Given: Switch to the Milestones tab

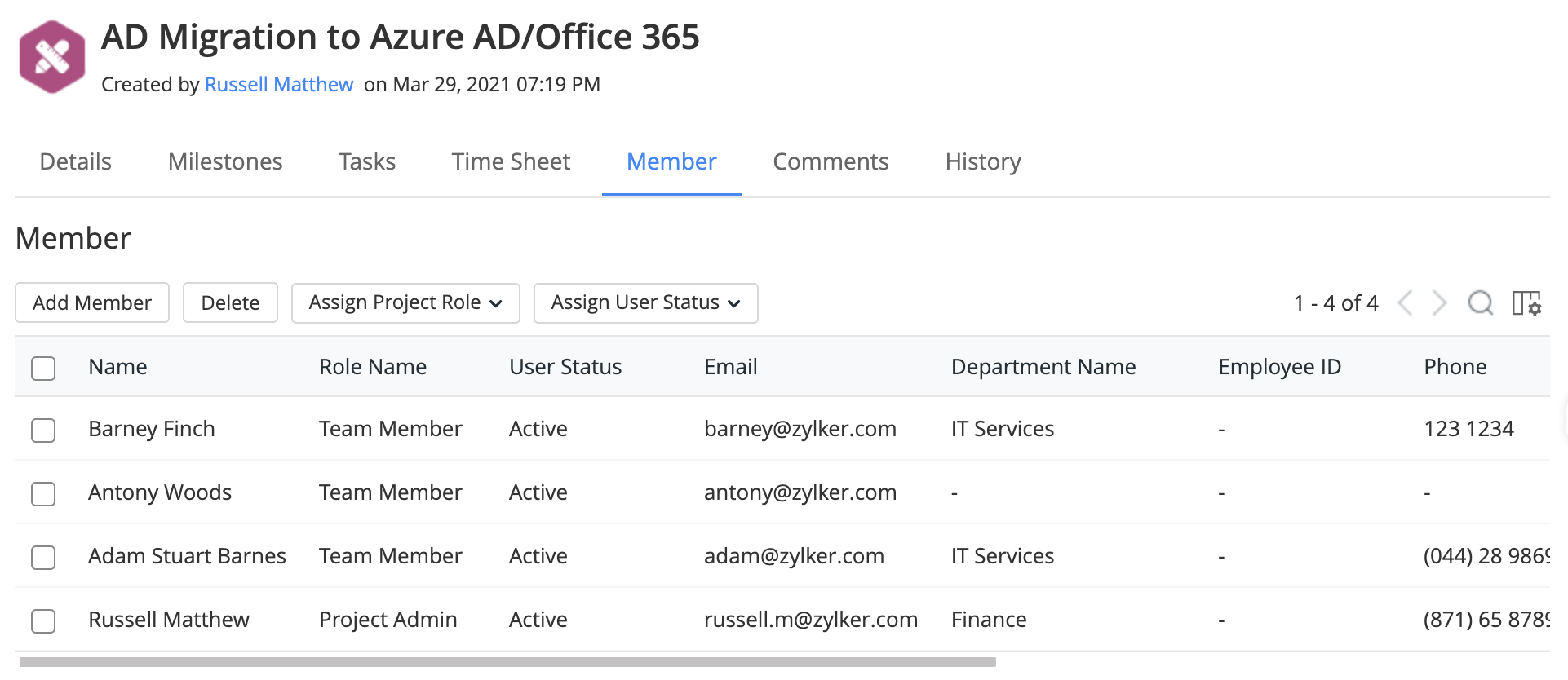Looking at the screenshot, I should [225, 161].
